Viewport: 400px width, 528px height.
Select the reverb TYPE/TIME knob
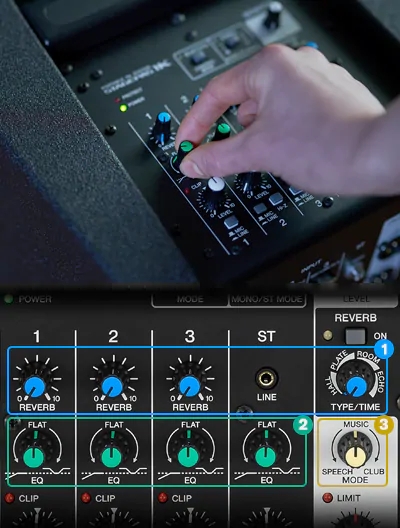tap(357, 387)
